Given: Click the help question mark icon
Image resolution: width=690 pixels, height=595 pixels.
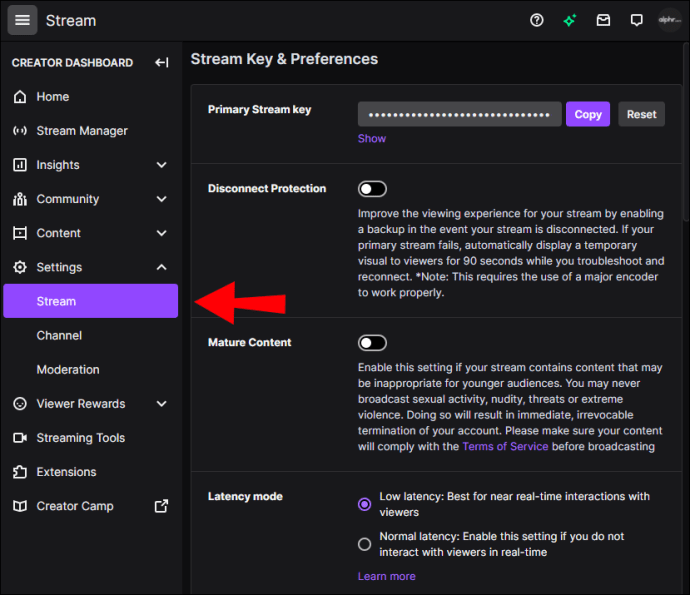Looking at the screenshot, I should (x=537, y=20).
